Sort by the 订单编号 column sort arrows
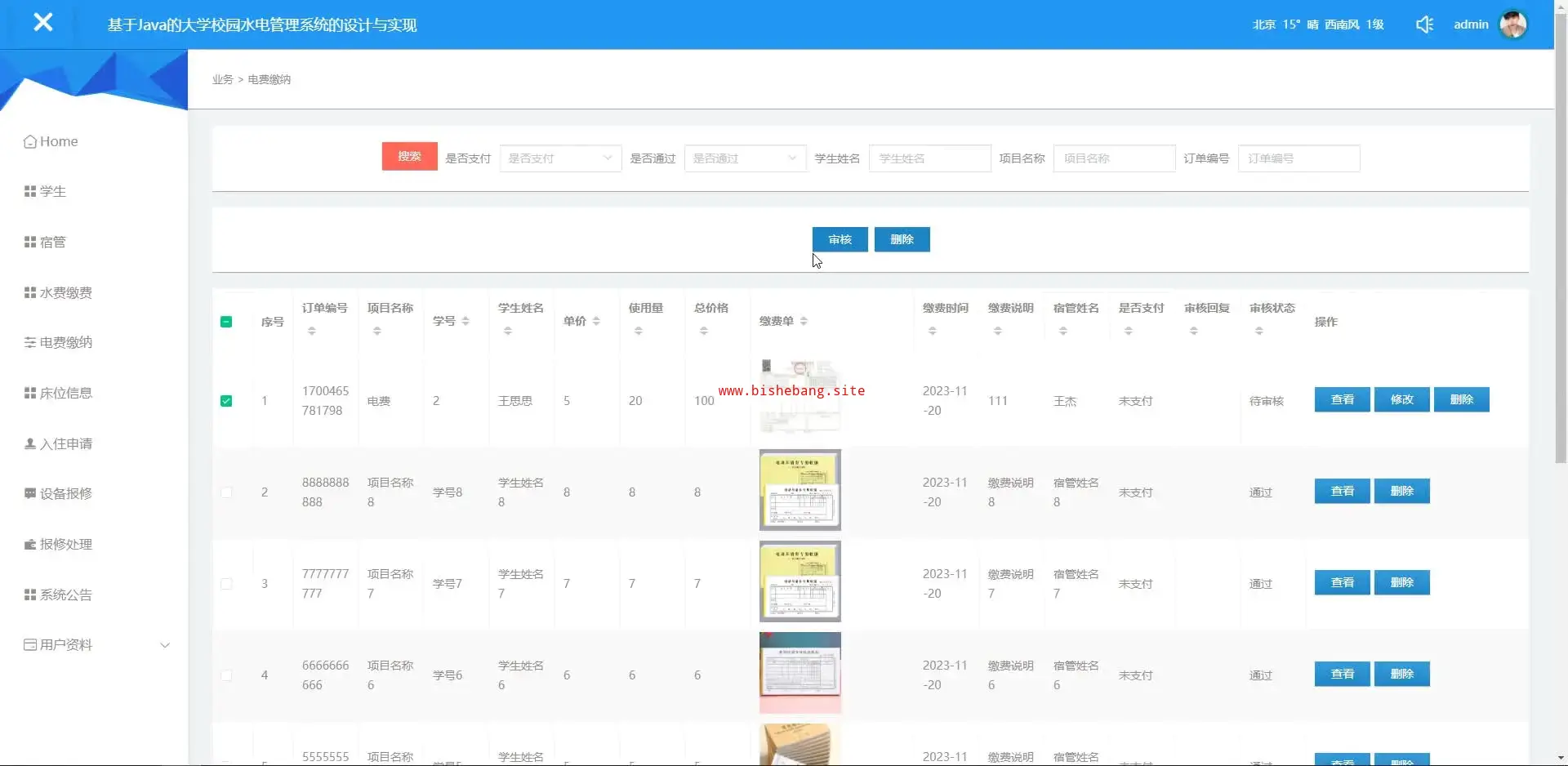The height and width of the screenshot is (766, 1568). (x=311, y=332)
